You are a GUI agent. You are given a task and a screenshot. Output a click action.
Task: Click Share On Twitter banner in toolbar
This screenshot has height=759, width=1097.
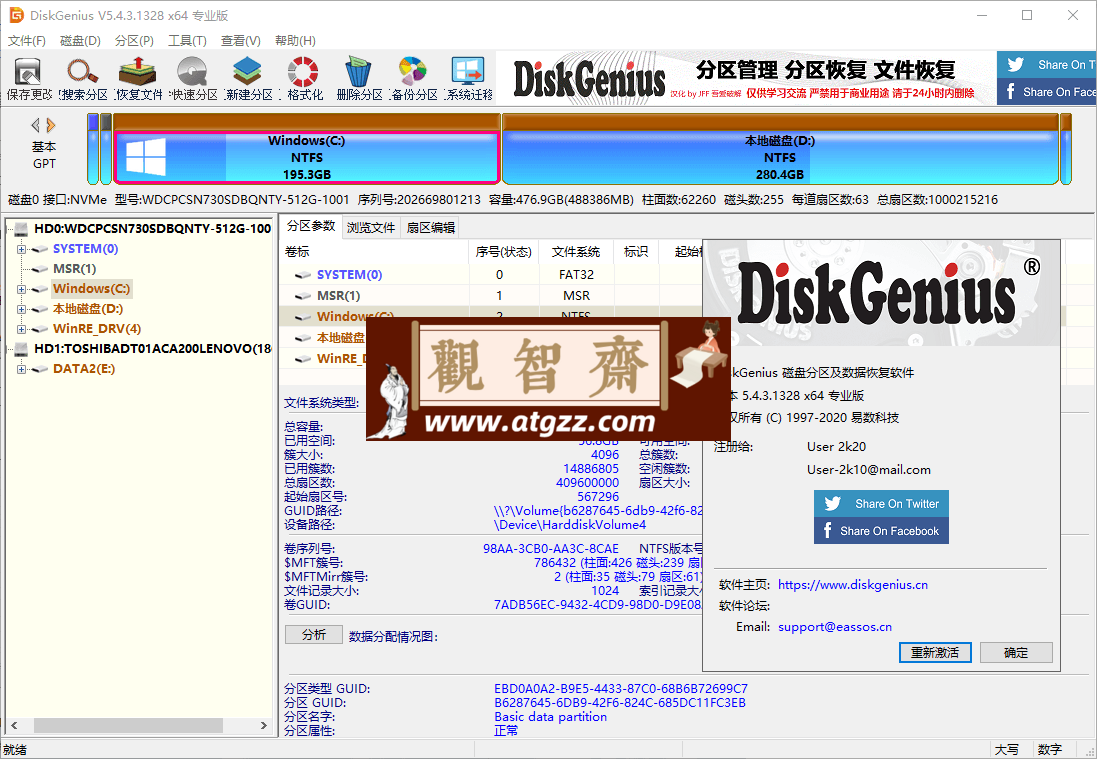coord(1047,64)
